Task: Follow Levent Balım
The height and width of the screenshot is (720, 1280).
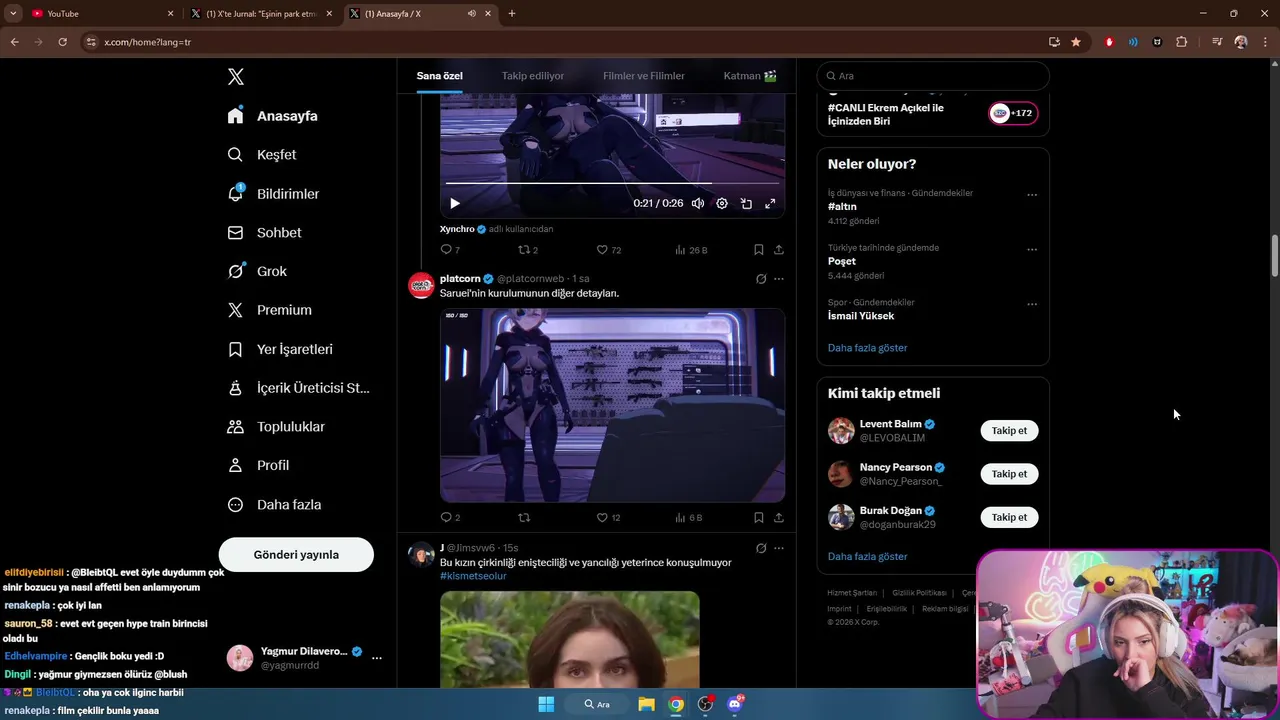Action: 1009,431
